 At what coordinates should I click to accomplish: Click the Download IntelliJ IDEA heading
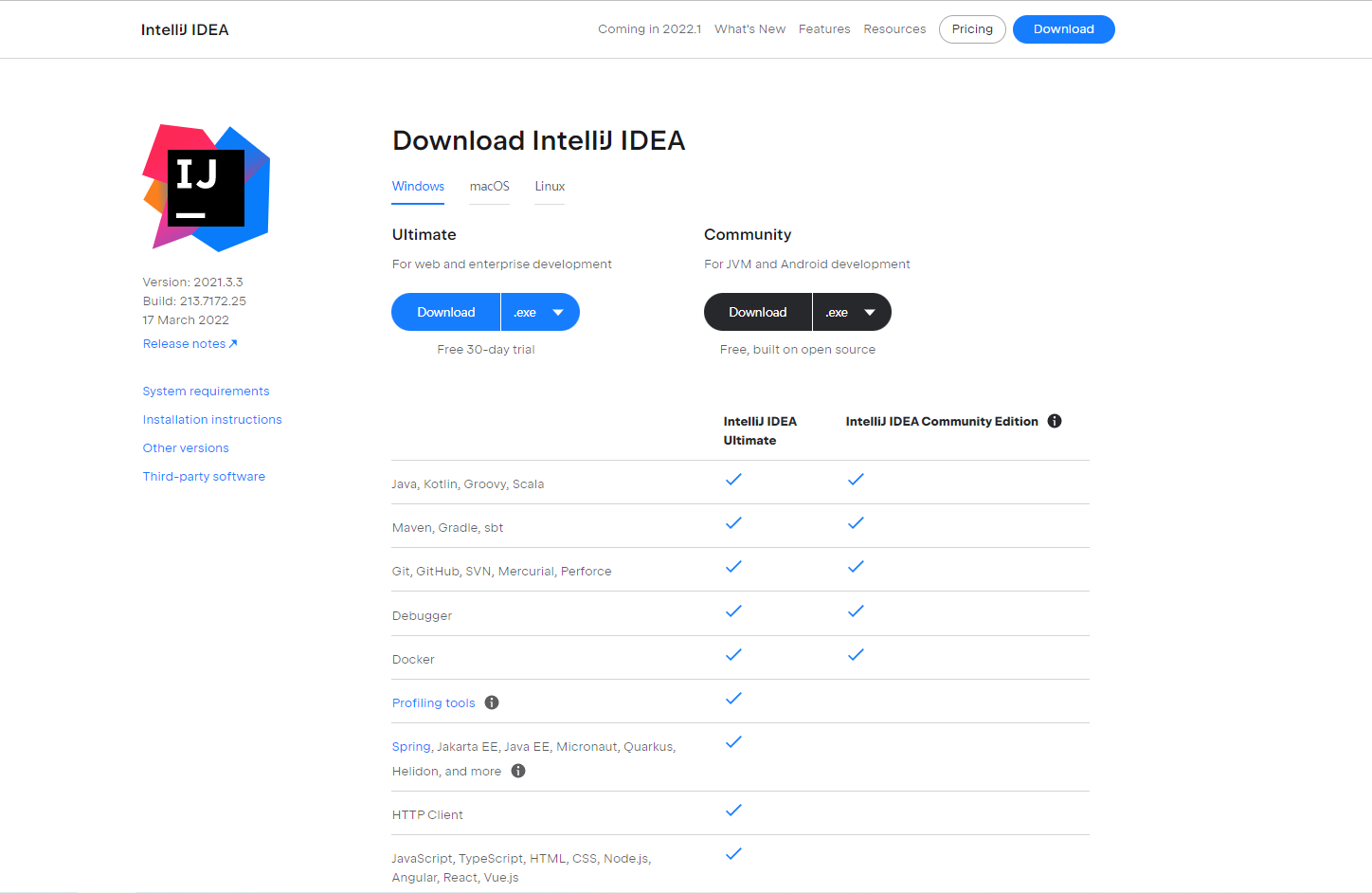(538, 140)
